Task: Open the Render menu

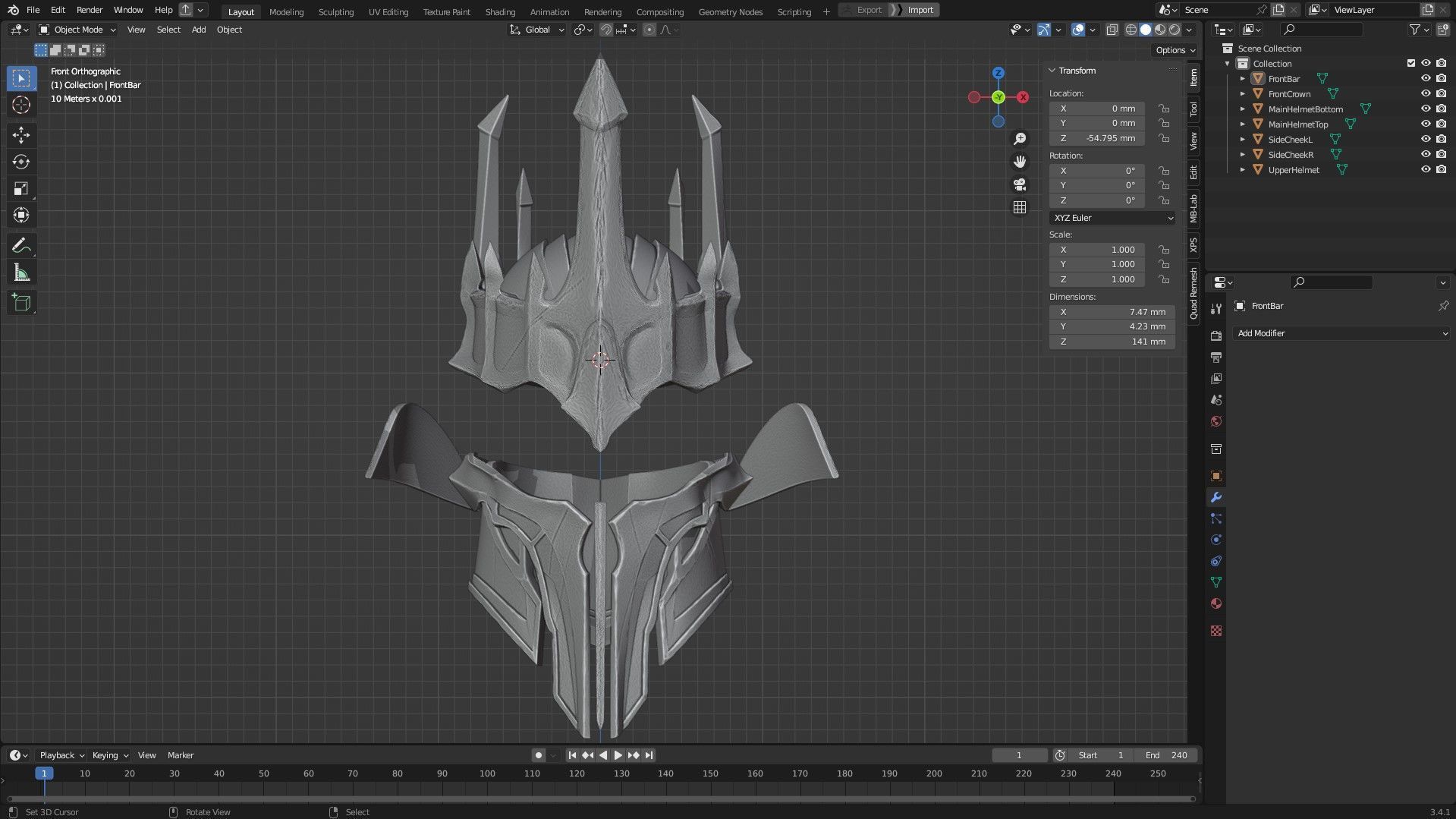Action: point(90,10)
